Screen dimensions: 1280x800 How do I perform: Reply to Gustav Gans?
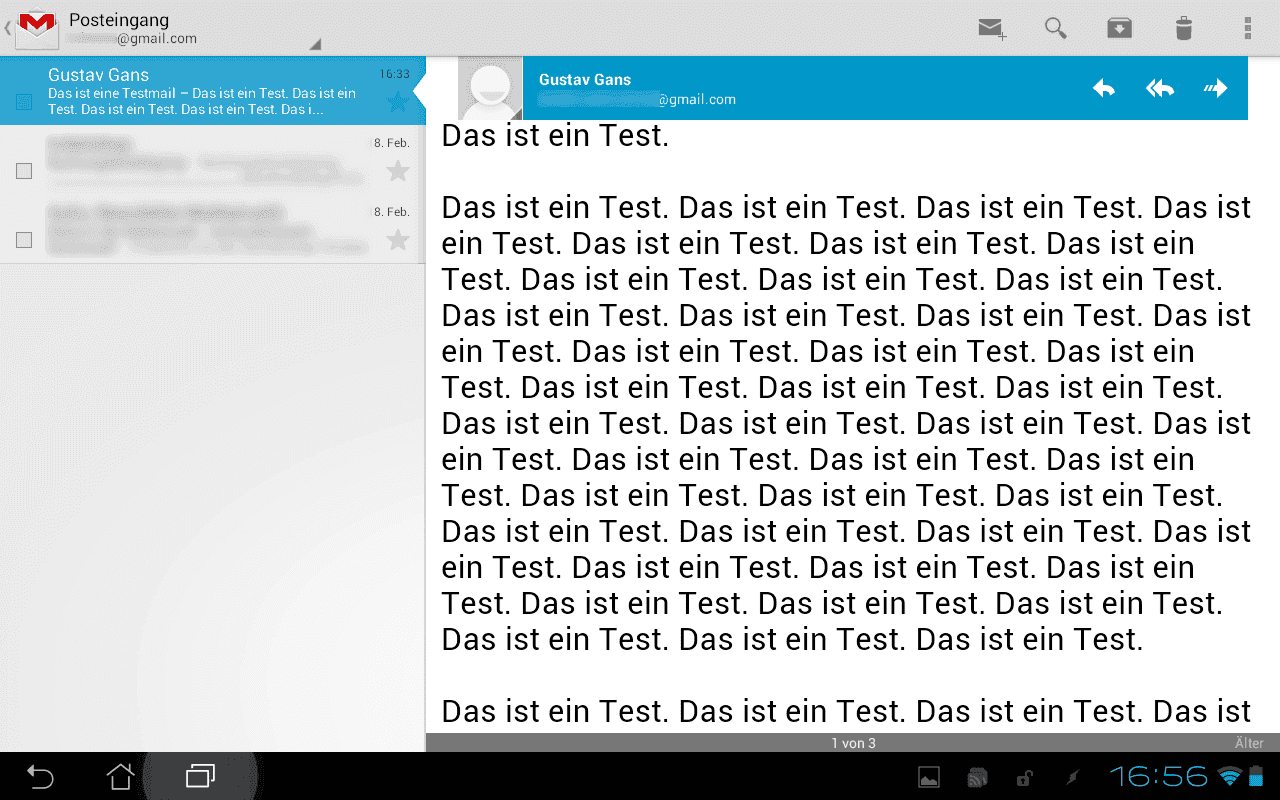click(1103, 89)
